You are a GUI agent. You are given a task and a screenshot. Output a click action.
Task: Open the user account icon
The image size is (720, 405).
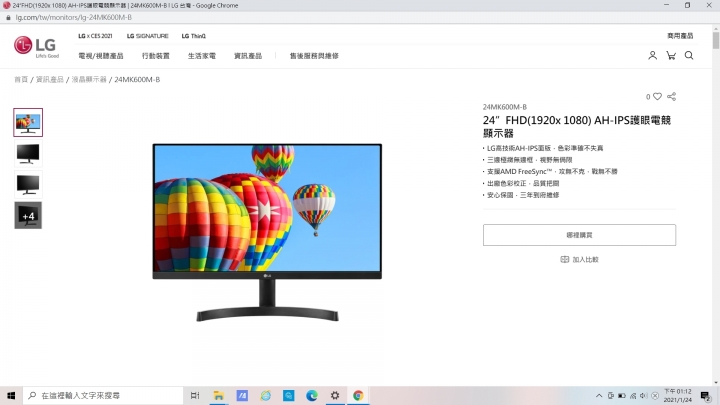click(x=652, y=56)
